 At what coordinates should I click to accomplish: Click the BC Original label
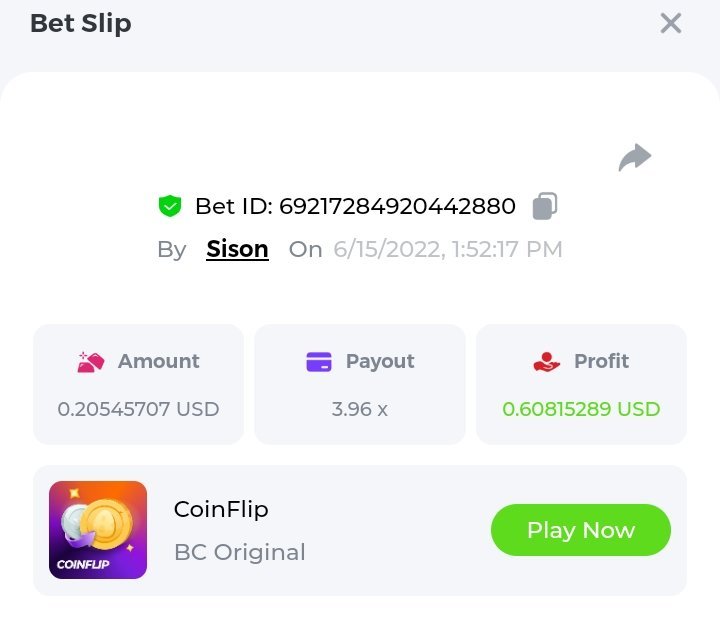tap(240, 552)
